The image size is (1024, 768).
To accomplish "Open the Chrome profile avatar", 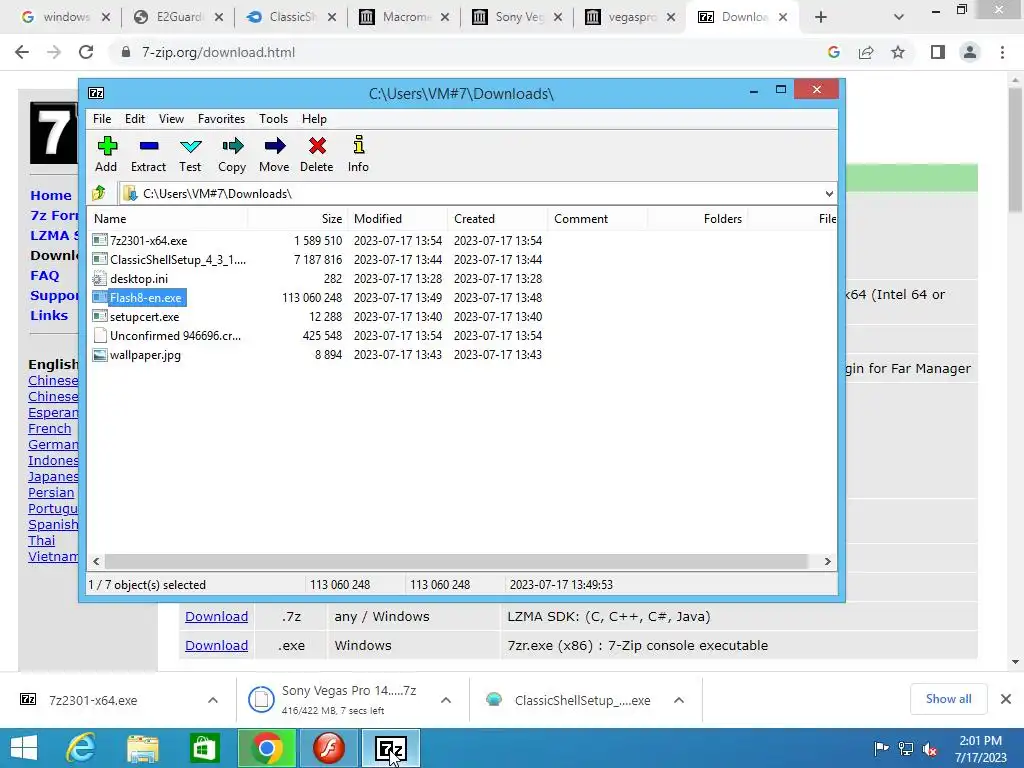I will 970,52.
